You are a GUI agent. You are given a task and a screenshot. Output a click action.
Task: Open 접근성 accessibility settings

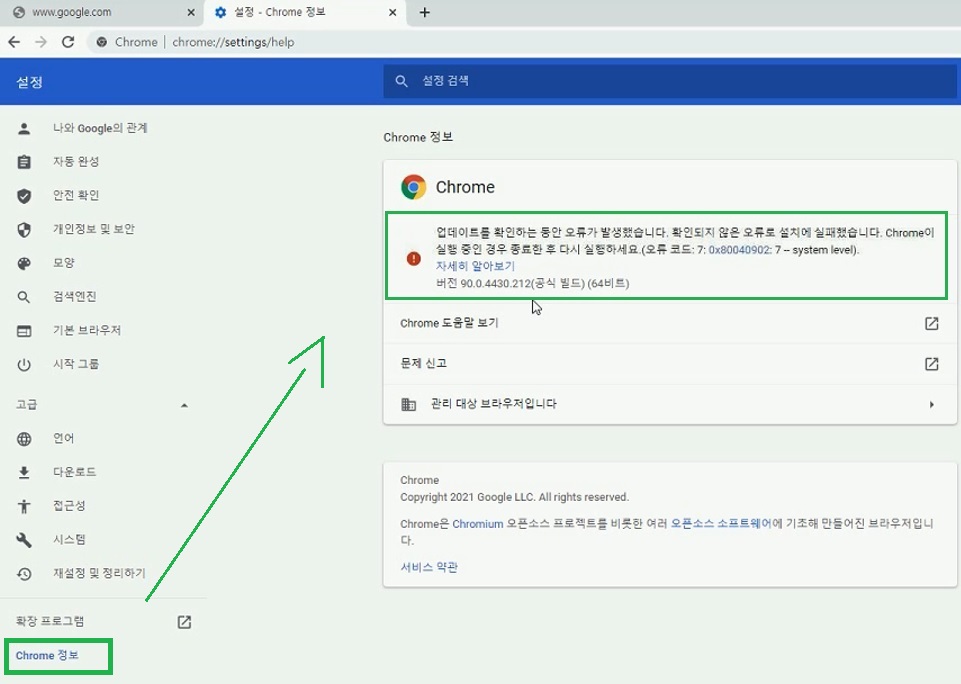[69, 506]
